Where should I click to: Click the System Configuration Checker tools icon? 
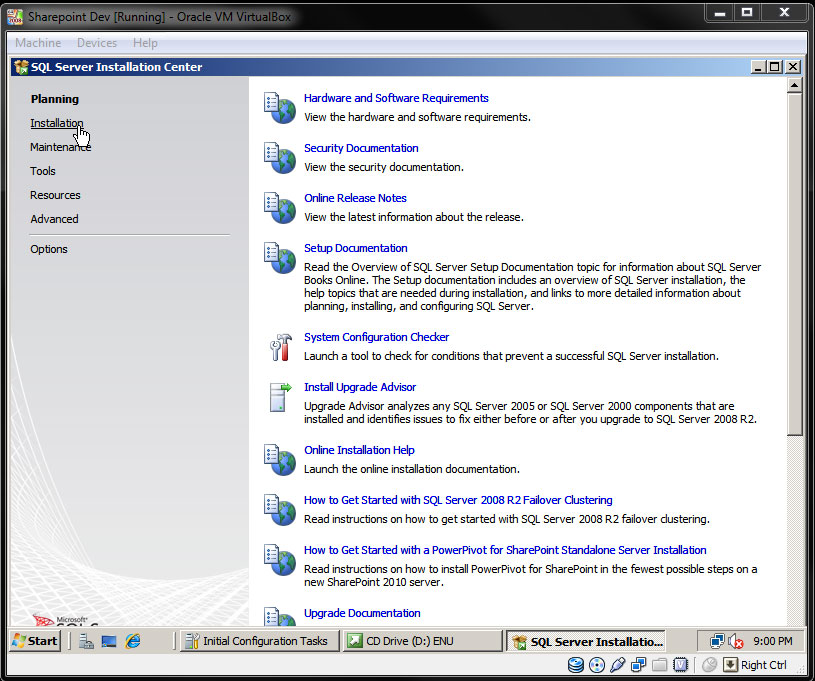coord(281,347)
